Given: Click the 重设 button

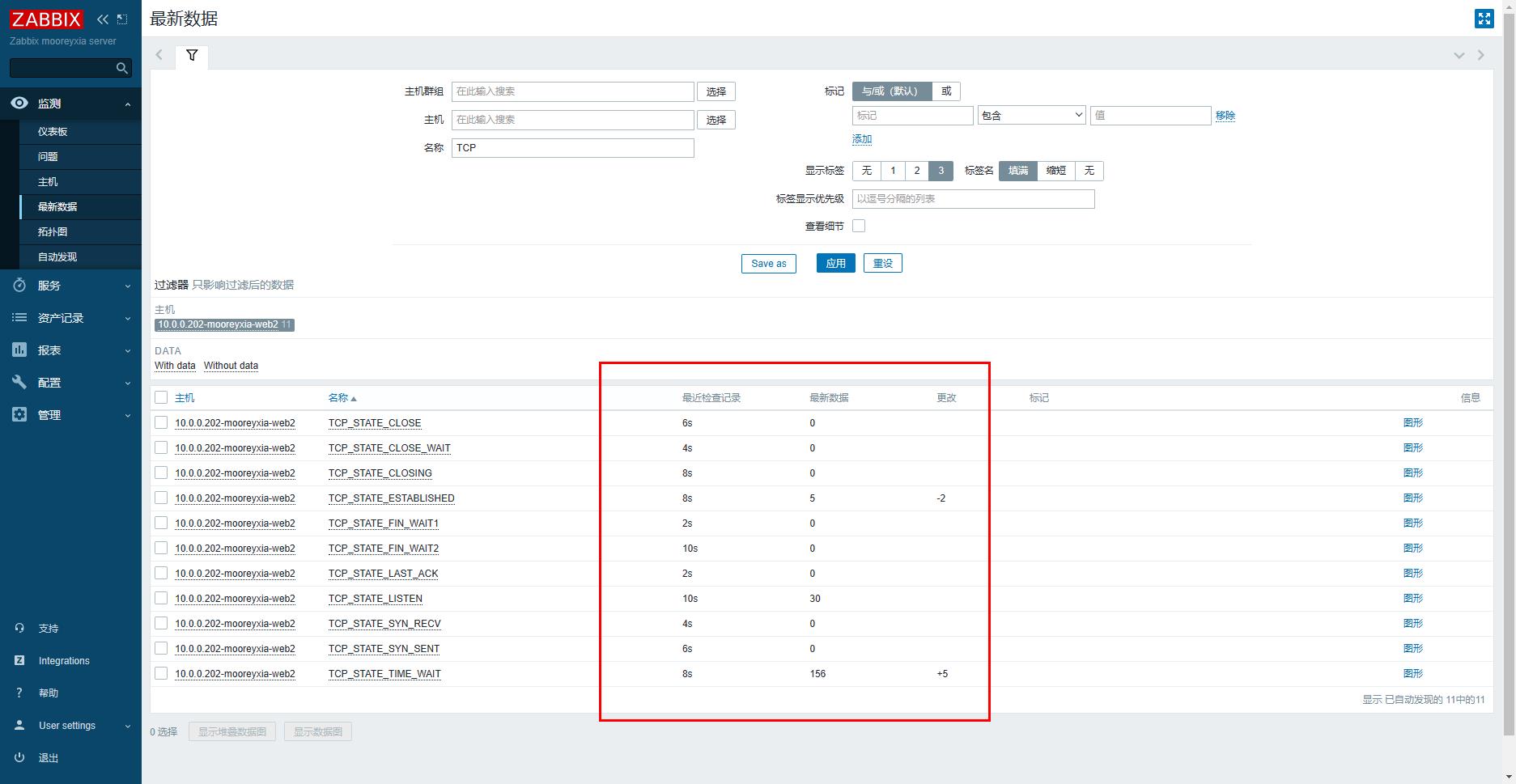Looking at the screenshot, I should tap(882, 263).
